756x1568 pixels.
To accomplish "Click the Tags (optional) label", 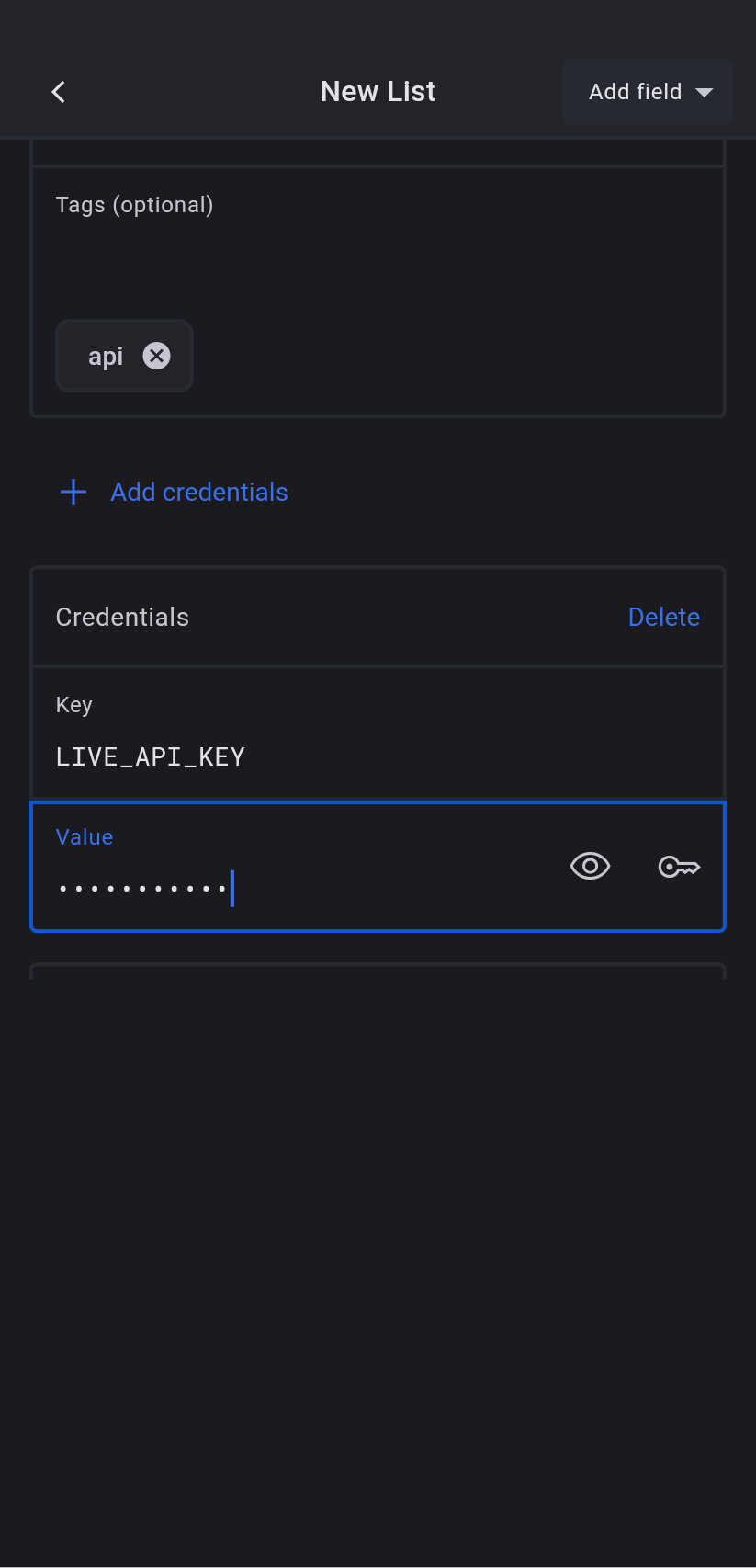I will (x=134, y=205).
